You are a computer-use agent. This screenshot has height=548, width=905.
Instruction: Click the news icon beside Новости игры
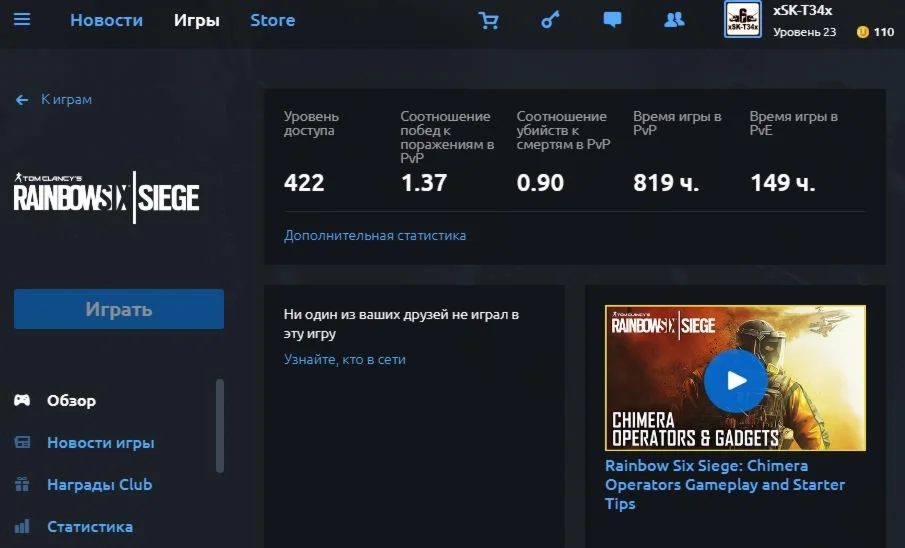click(x=22, y=443)
